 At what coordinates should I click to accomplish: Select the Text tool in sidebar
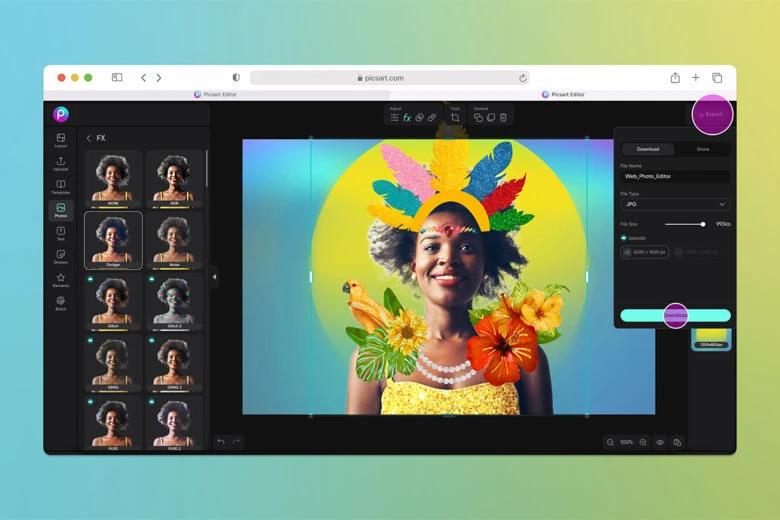click(61, 233)
